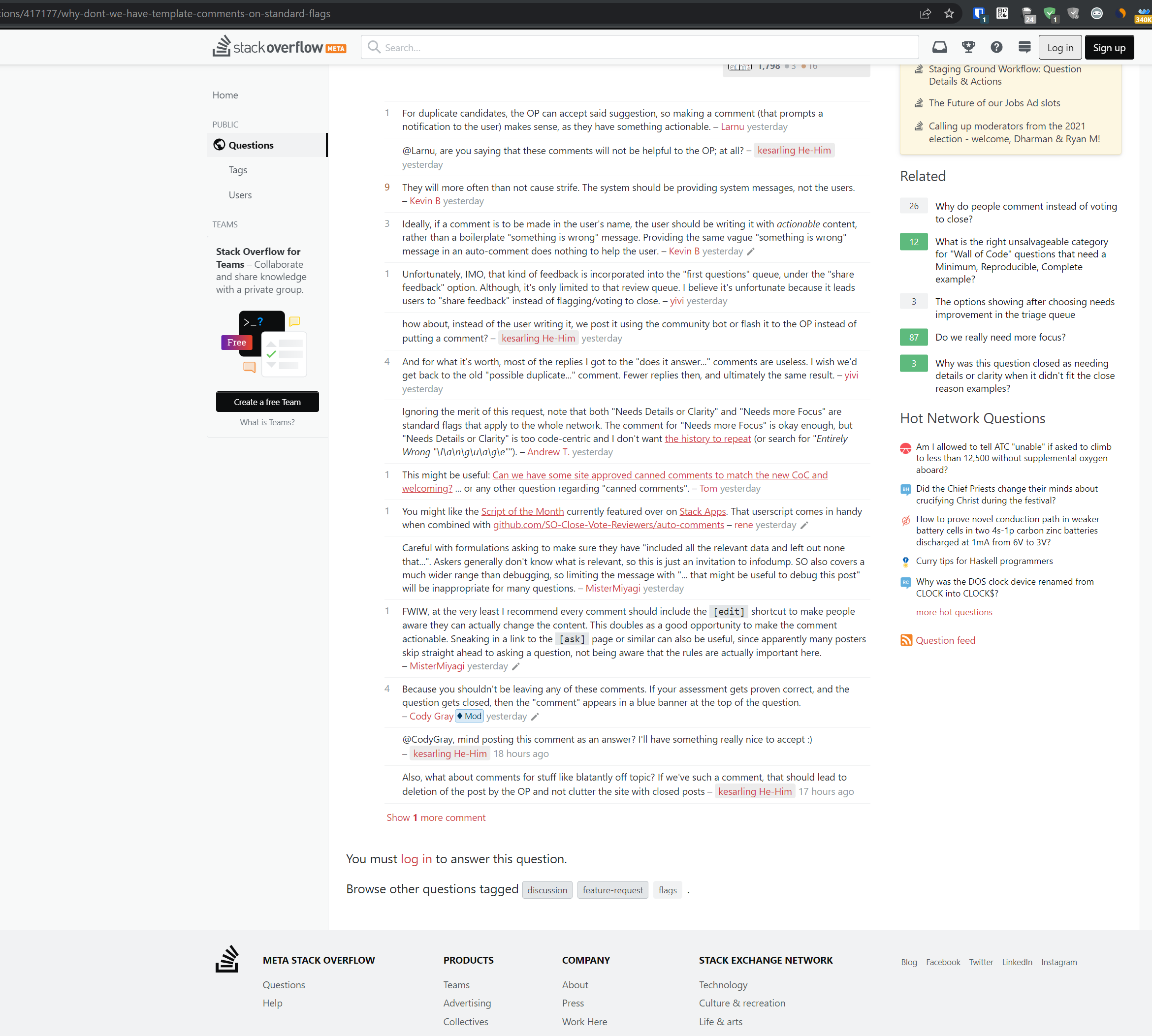The width and height of the screenshot is (1152, 1036).
Task: Go to Home in the sidebar
Action: 225,94
